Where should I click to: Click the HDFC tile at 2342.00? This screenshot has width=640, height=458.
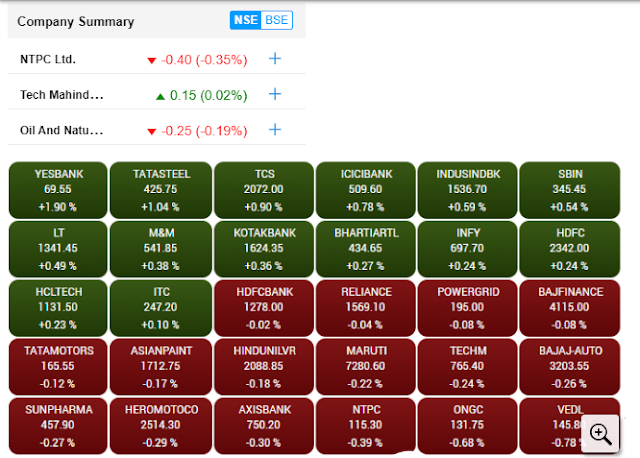[570, 249]
